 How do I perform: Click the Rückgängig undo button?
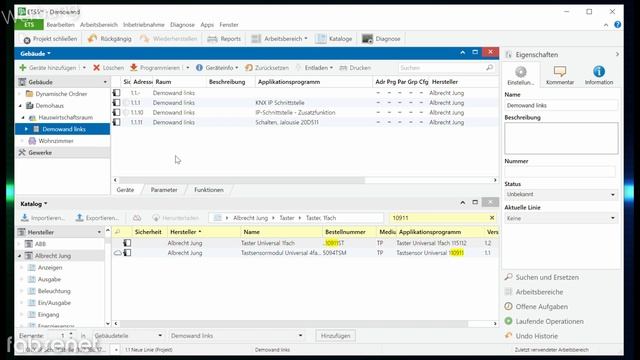click(110, 39)
